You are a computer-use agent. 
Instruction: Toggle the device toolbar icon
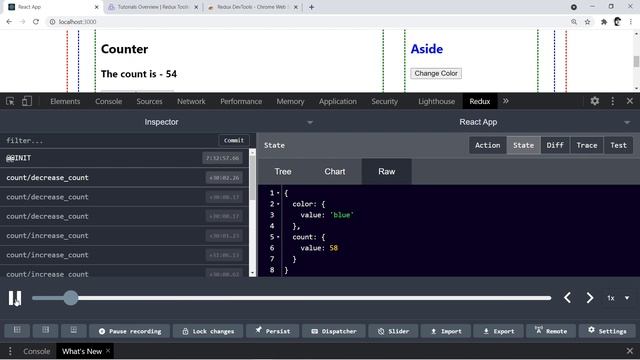point(27,101)
